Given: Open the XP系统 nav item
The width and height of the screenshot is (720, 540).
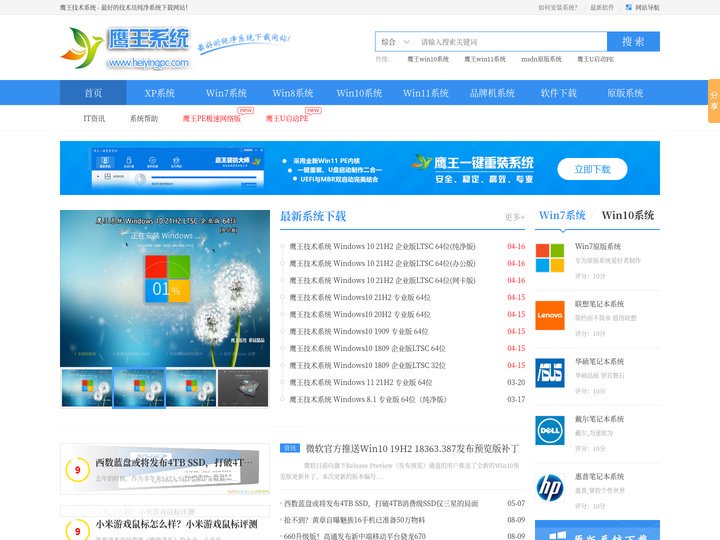Looking at the screenshot, I should [160, 93].
